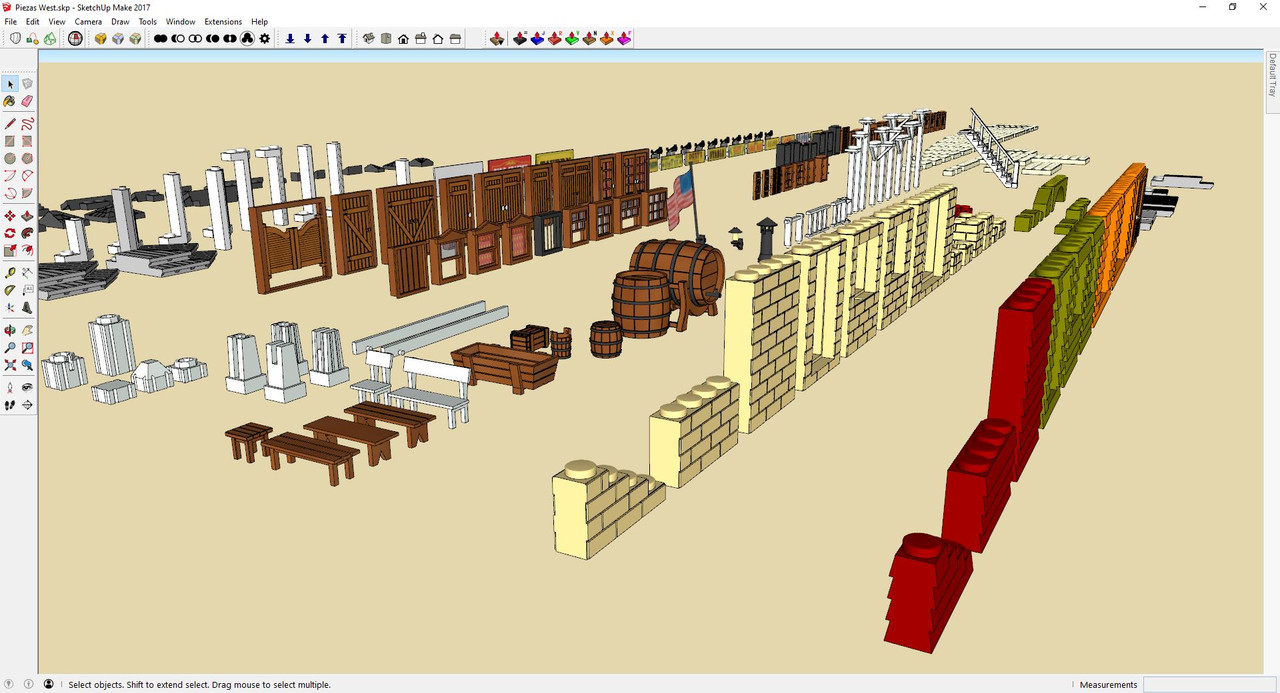
Task: Open the Edit menu
Action: coord(33,21)
